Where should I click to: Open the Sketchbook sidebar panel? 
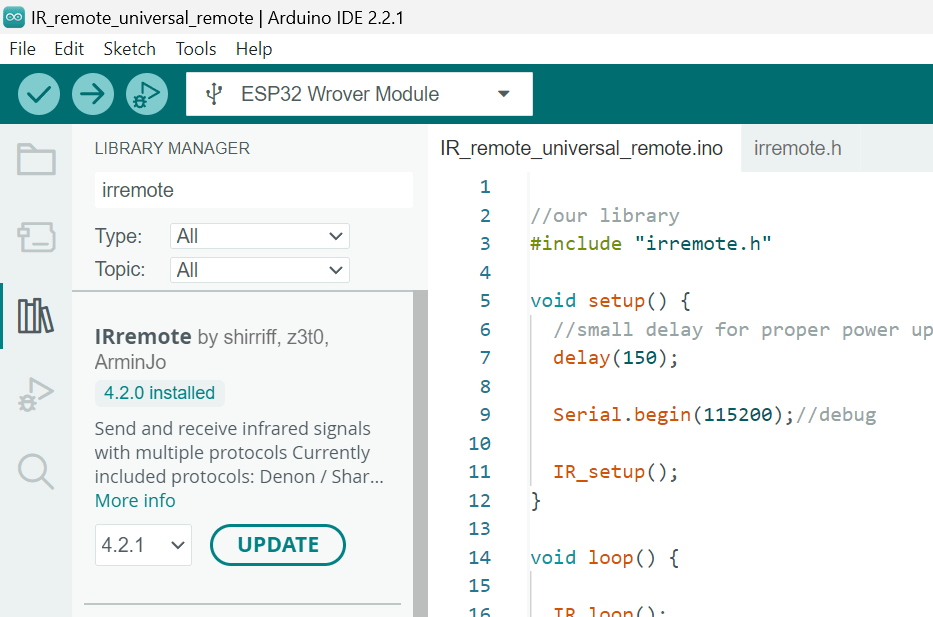tap(35, 158)
